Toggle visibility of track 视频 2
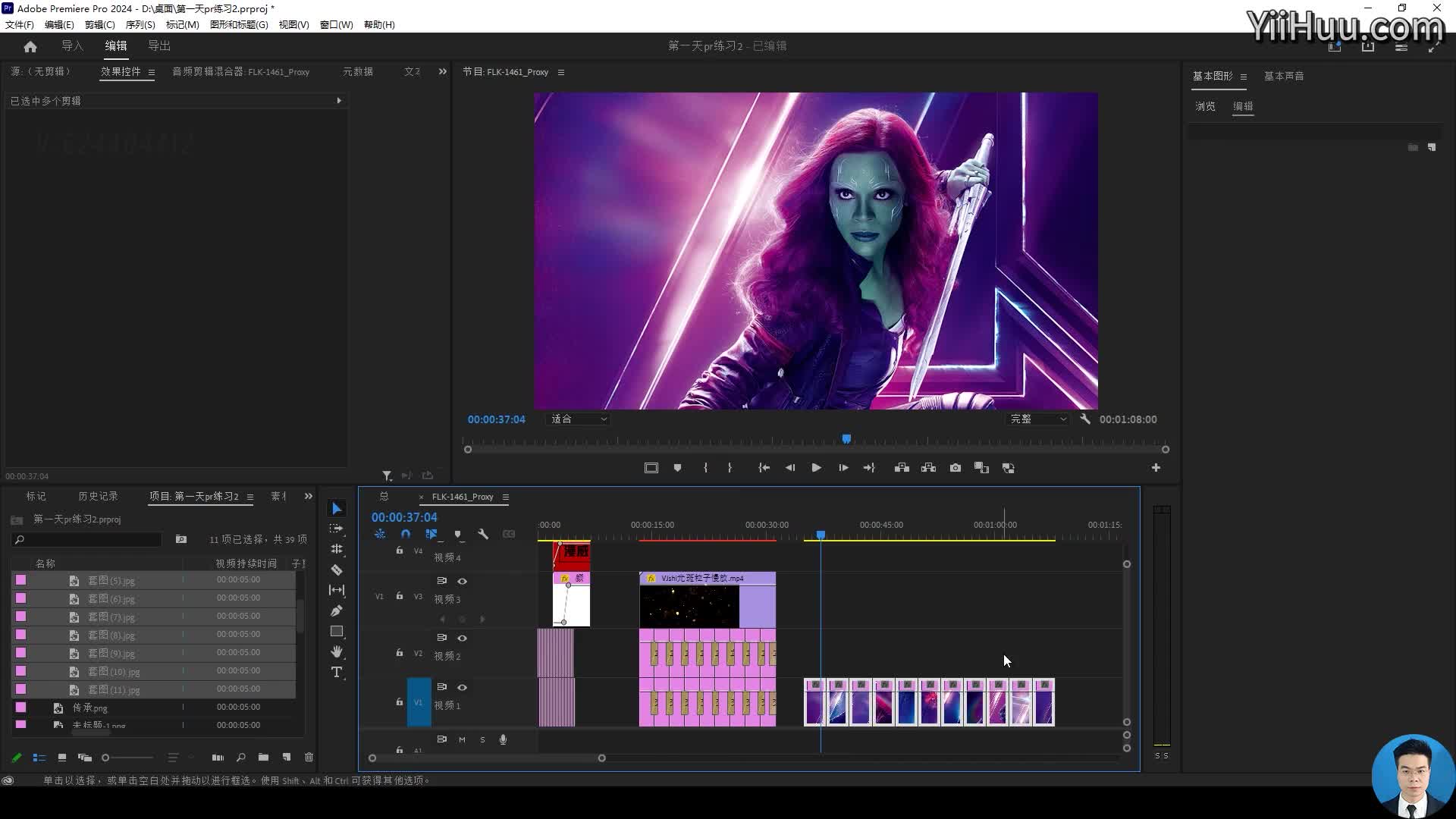The height and width of the screenshot is (819, 1456). (462, 638)
